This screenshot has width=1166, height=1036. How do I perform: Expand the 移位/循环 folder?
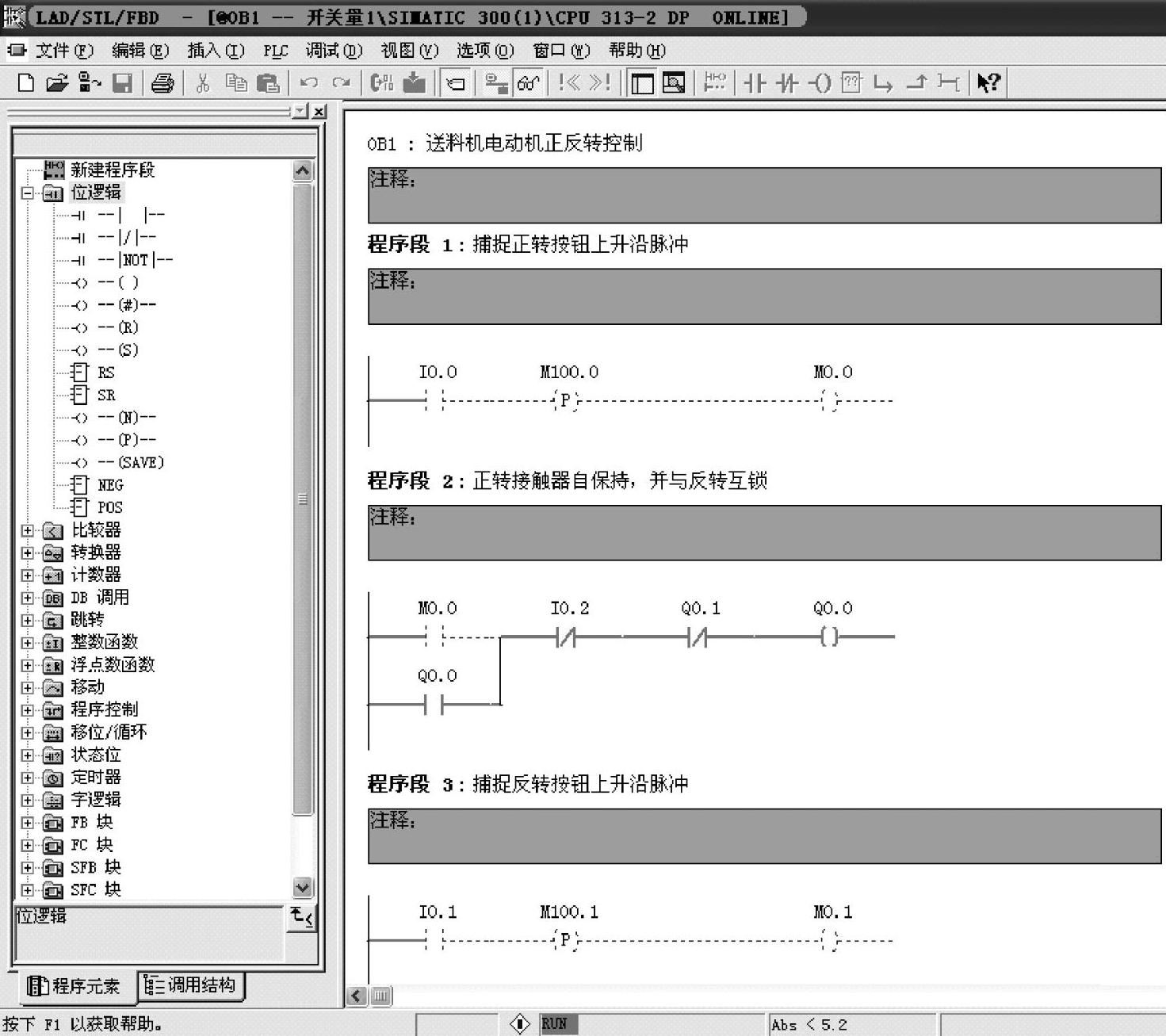point(28,732)
